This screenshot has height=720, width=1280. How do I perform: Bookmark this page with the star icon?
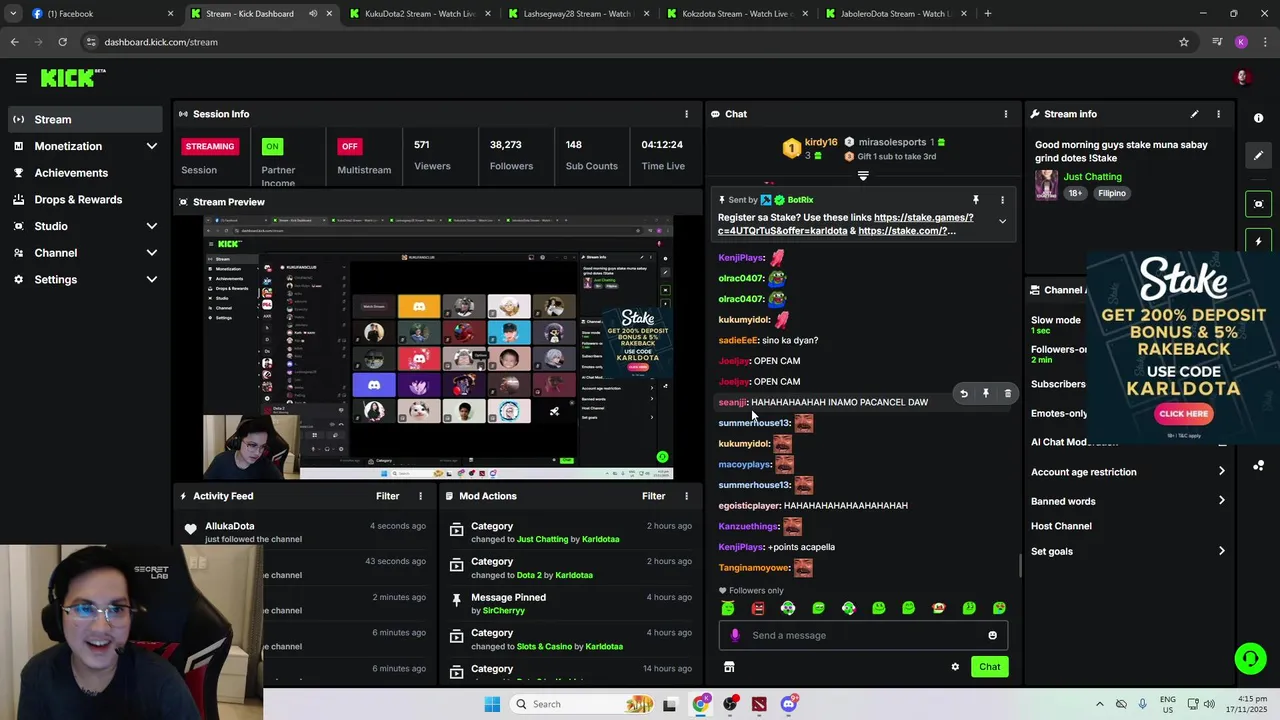click(1184, 42)
